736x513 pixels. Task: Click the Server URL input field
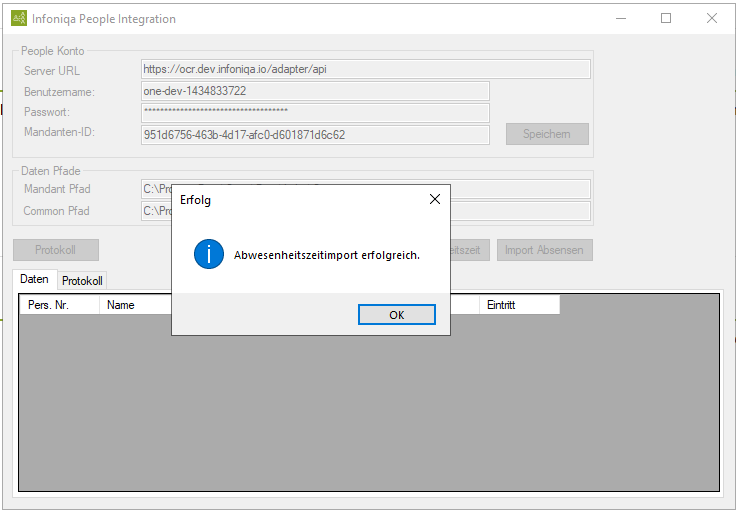(x=366, y=69)
